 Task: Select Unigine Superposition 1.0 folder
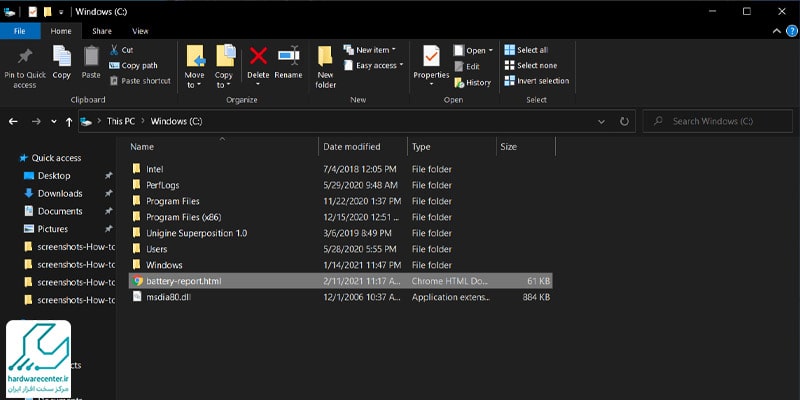[x=340, y=233]
